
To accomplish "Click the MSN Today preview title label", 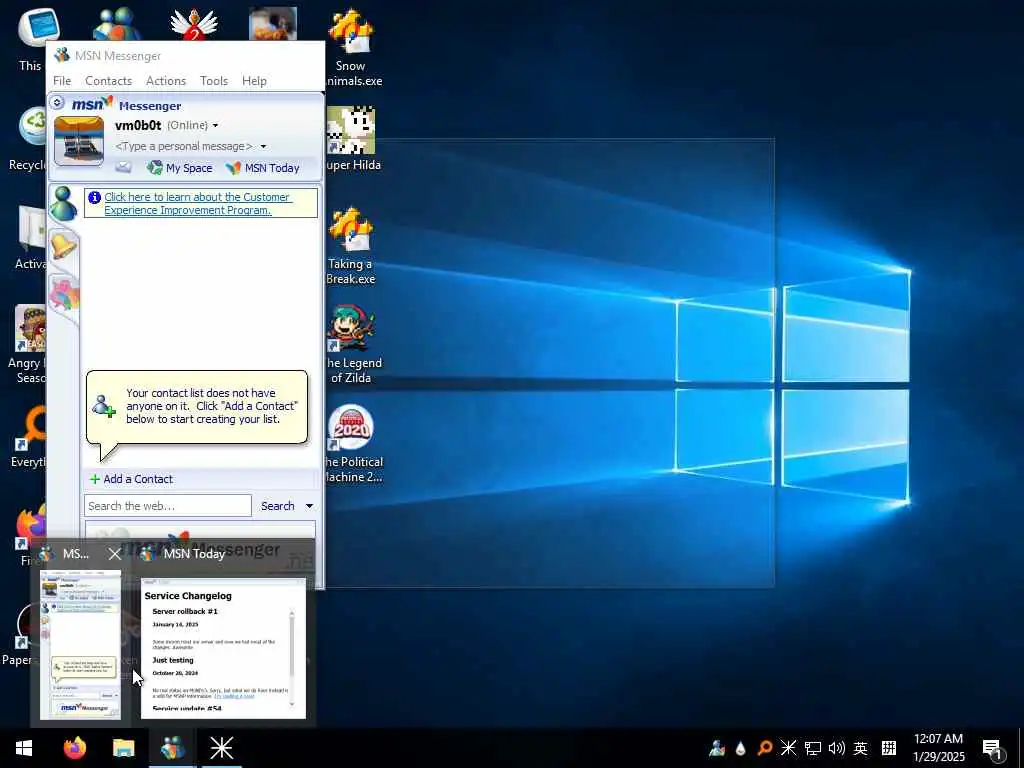I will 194,554.
